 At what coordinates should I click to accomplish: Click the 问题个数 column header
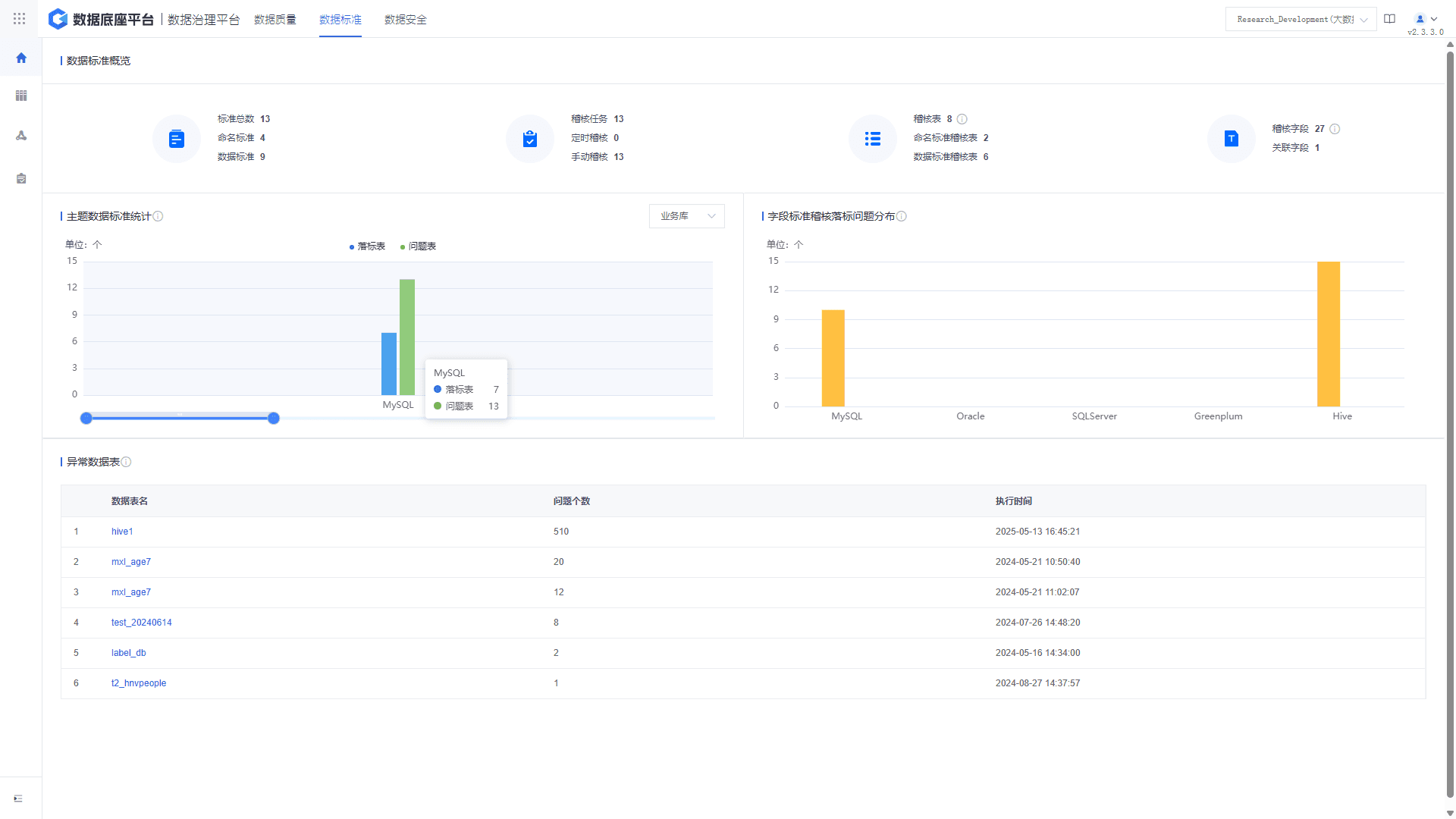tap(572, 501)
